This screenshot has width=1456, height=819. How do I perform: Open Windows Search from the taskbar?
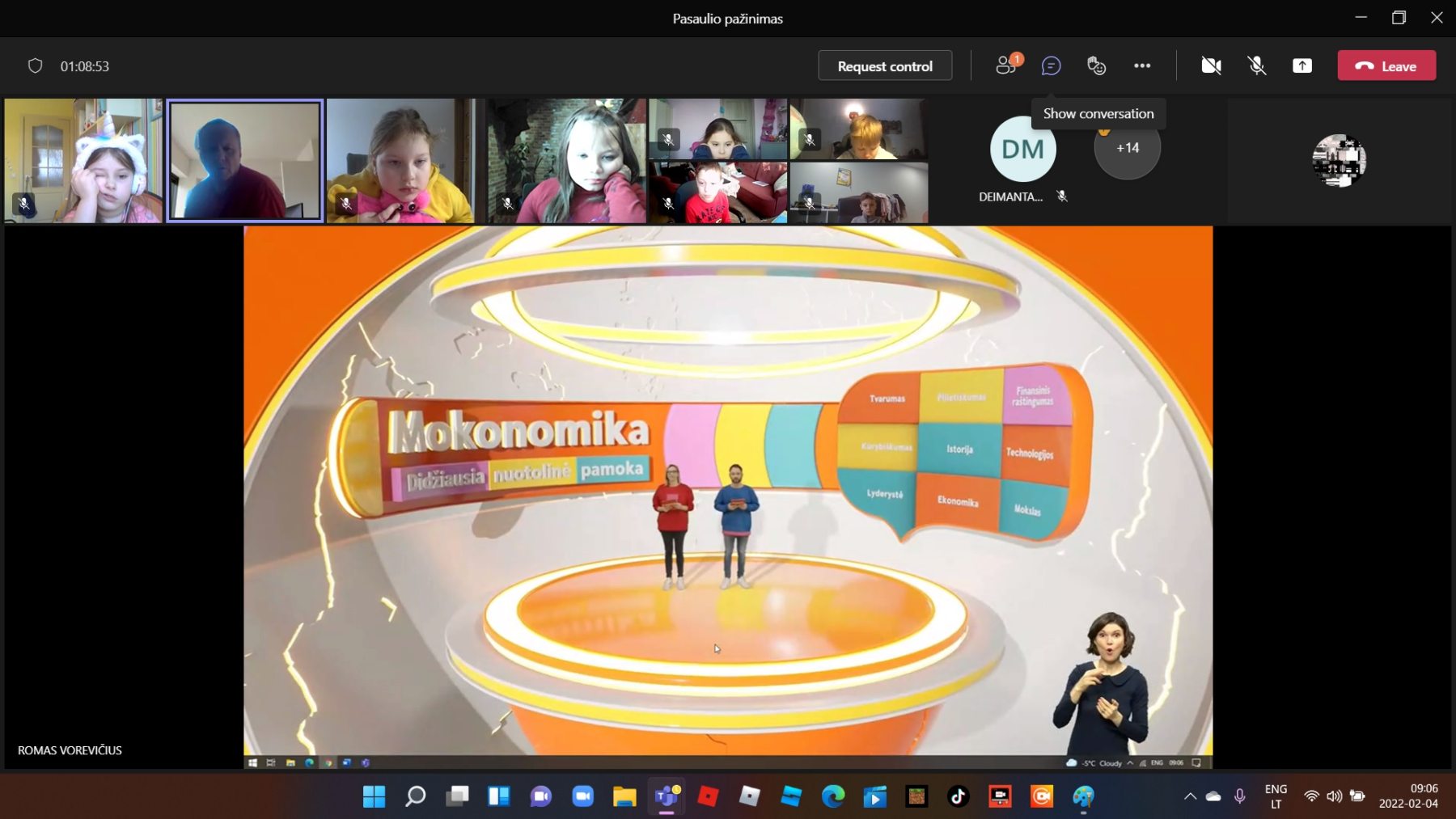pyautogui.click(x=416, y=796)
